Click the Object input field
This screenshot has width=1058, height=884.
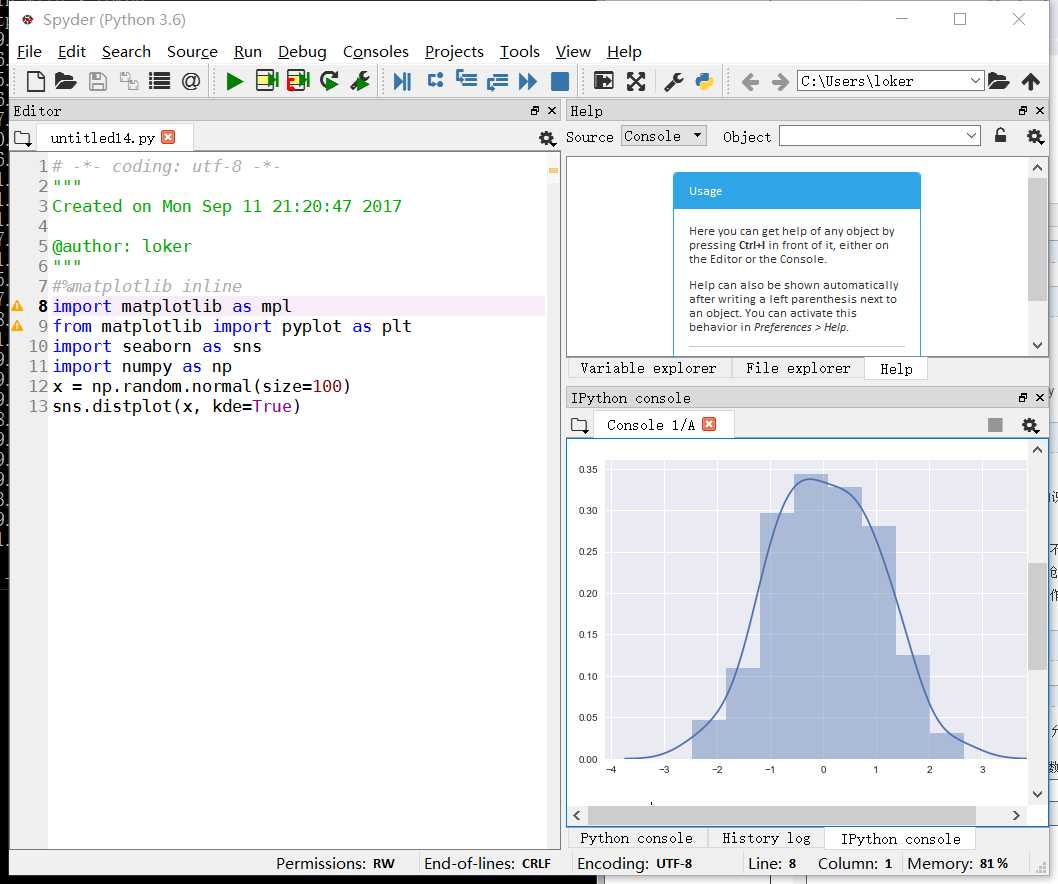click(872, 136)
